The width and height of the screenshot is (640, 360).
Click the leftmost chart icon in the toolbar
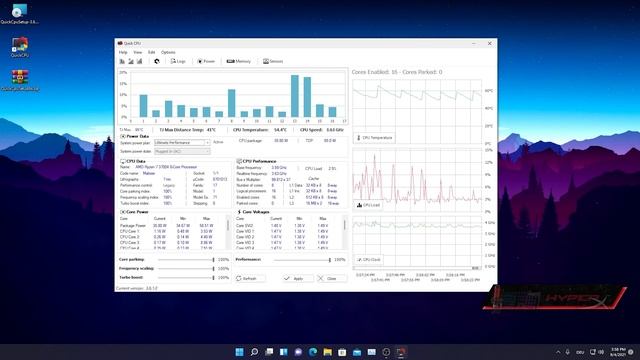coord(122,61)
